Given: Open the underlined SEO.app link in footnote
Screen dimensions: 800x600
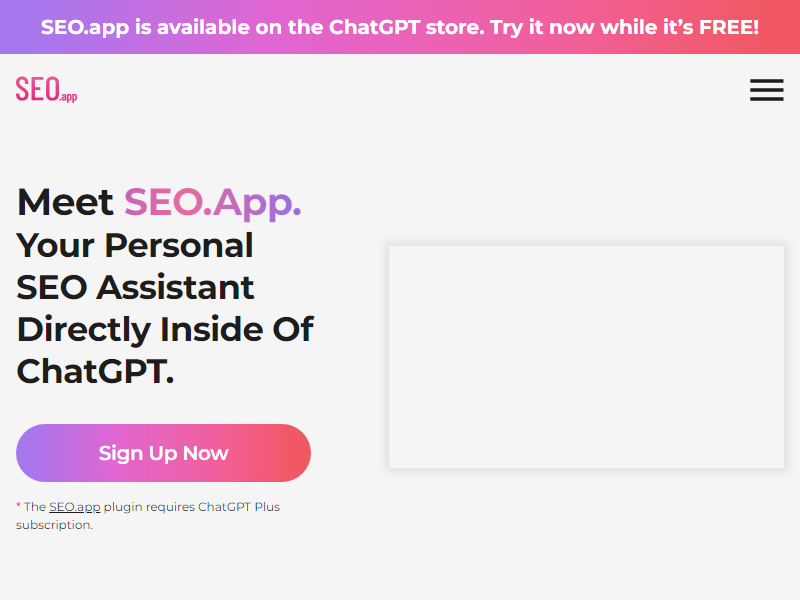Looking at the screenshot, I should [75, 507].
